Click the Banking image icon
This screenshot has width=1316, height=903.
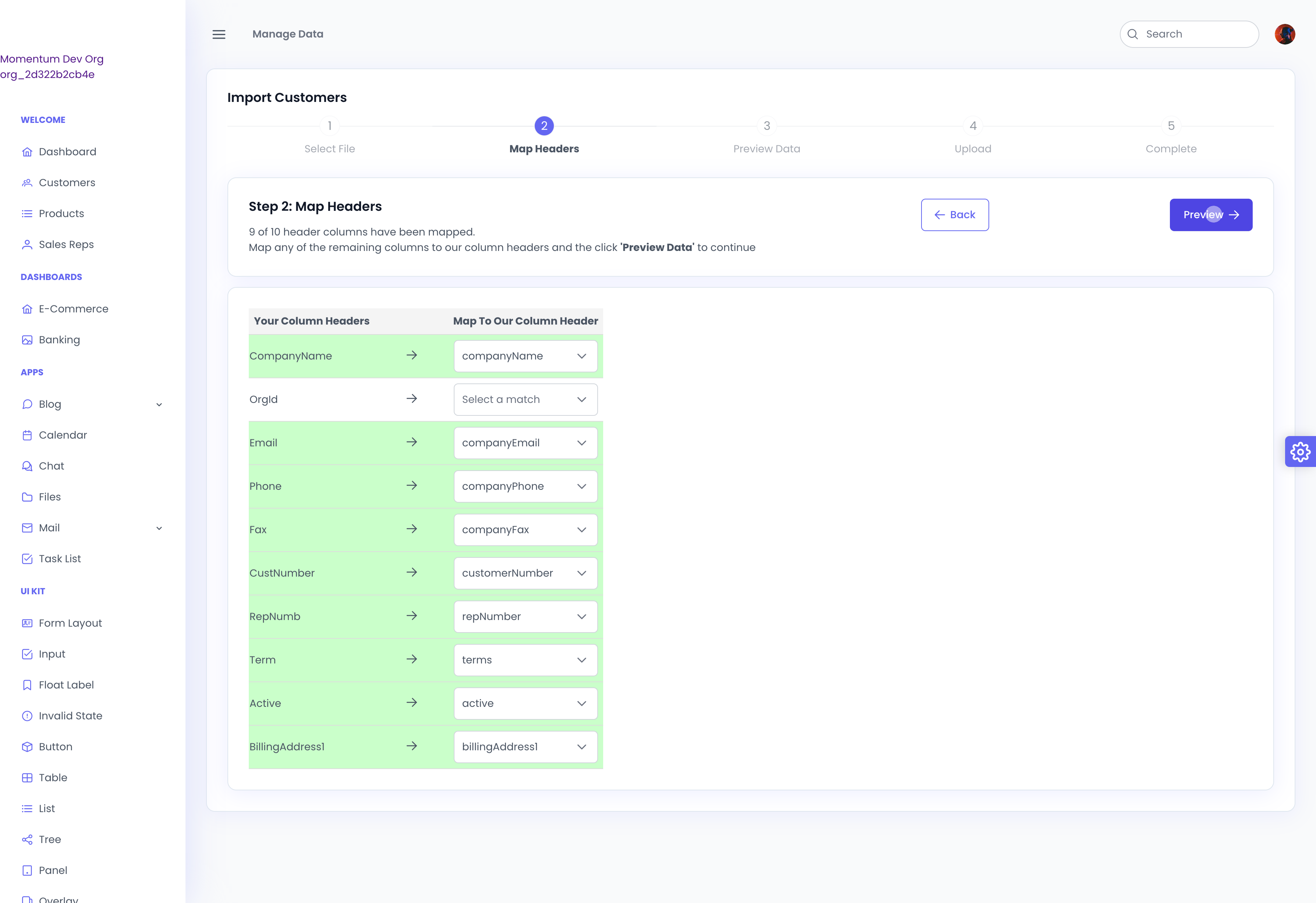click(x=27, y=340)
